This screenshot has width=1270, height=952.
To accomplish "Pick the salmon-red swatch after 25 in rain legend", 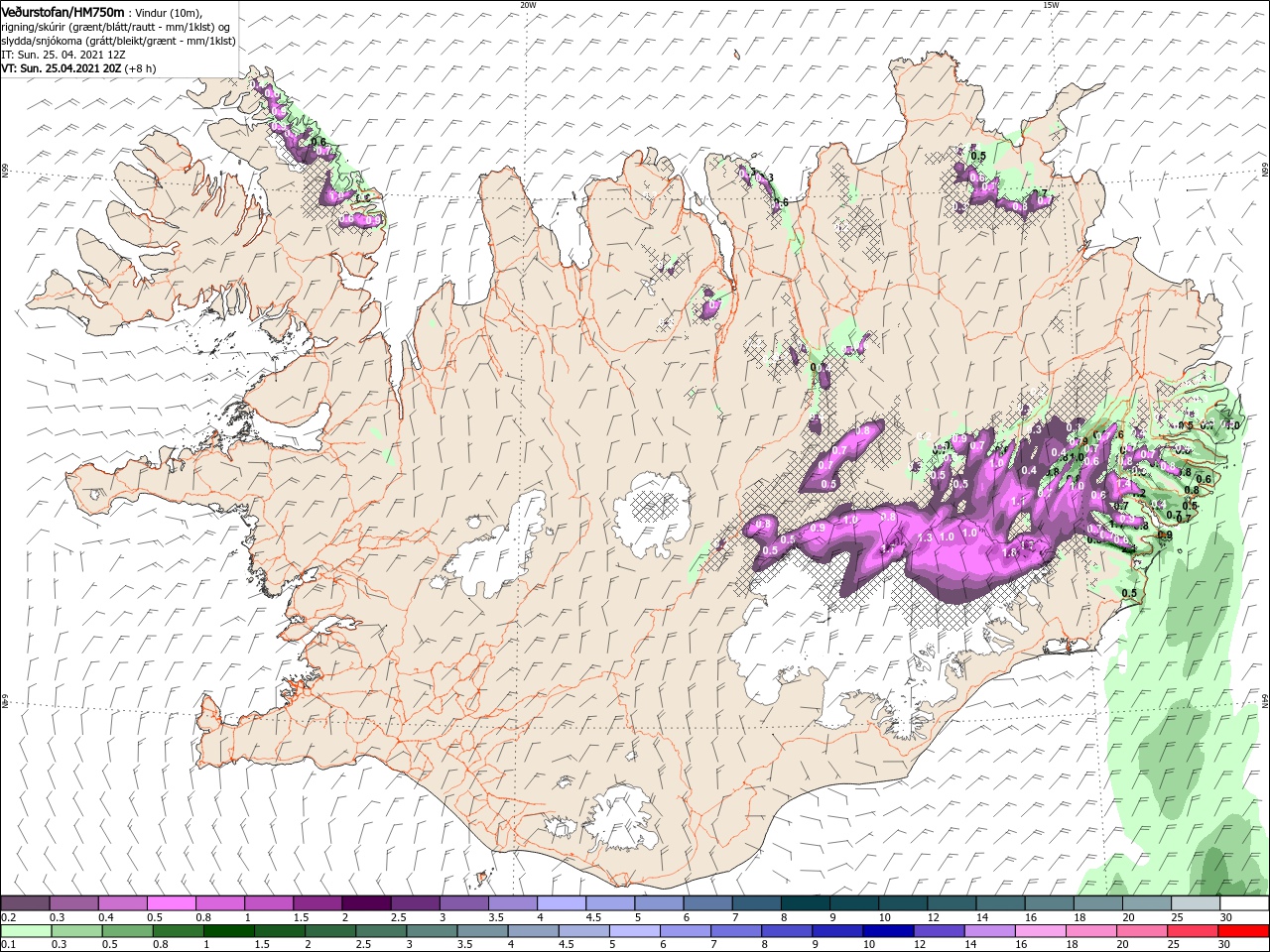I will 1193,931.
